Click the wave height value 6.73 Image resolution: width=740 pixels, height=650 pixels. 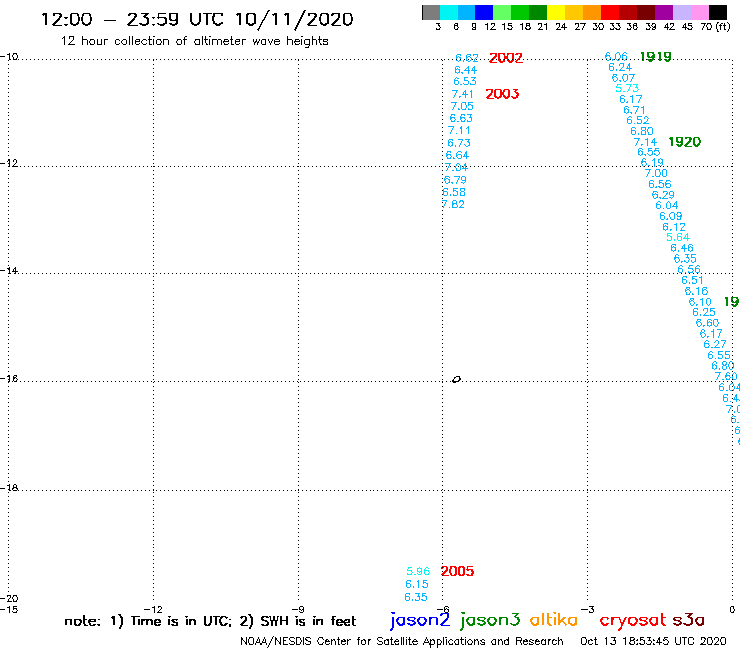point(459,143)
